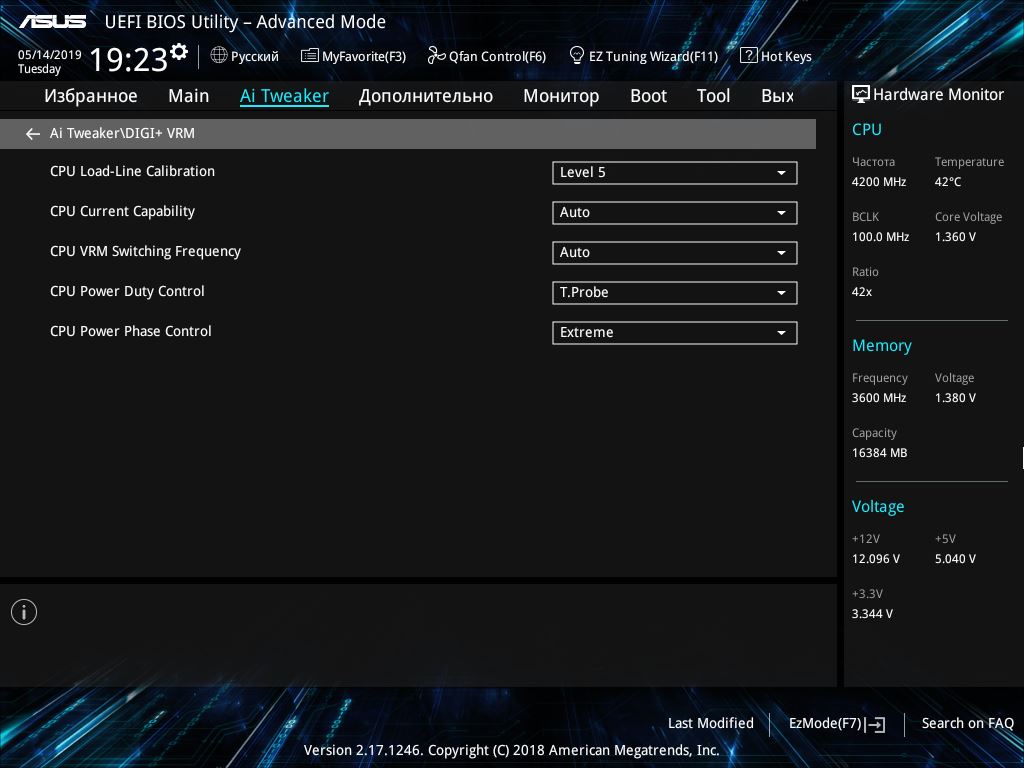Open CPU Power Phase Control dropdown
Viewport: 1024px width, 768px height.
click(675, 332)
